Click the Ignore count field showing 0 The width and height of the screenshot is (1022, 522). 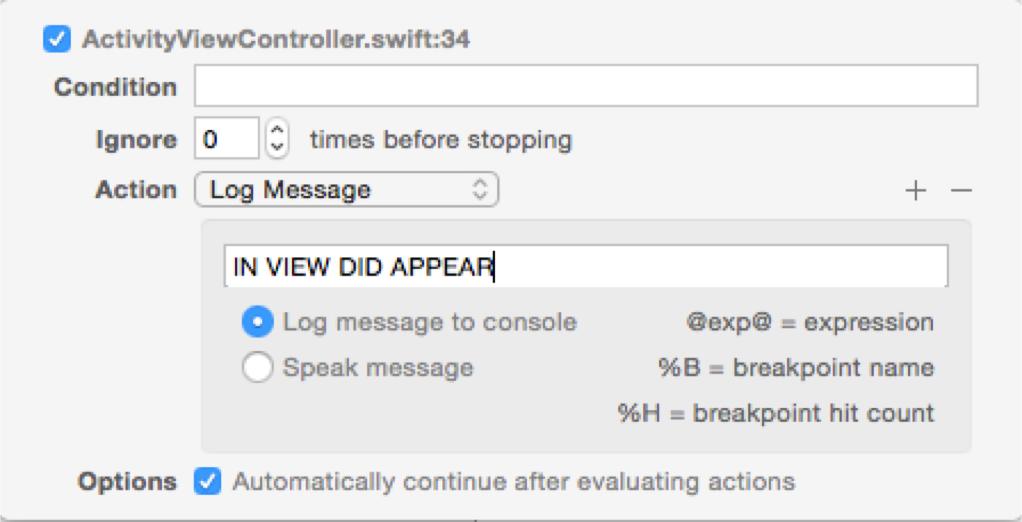click(227, 138)
